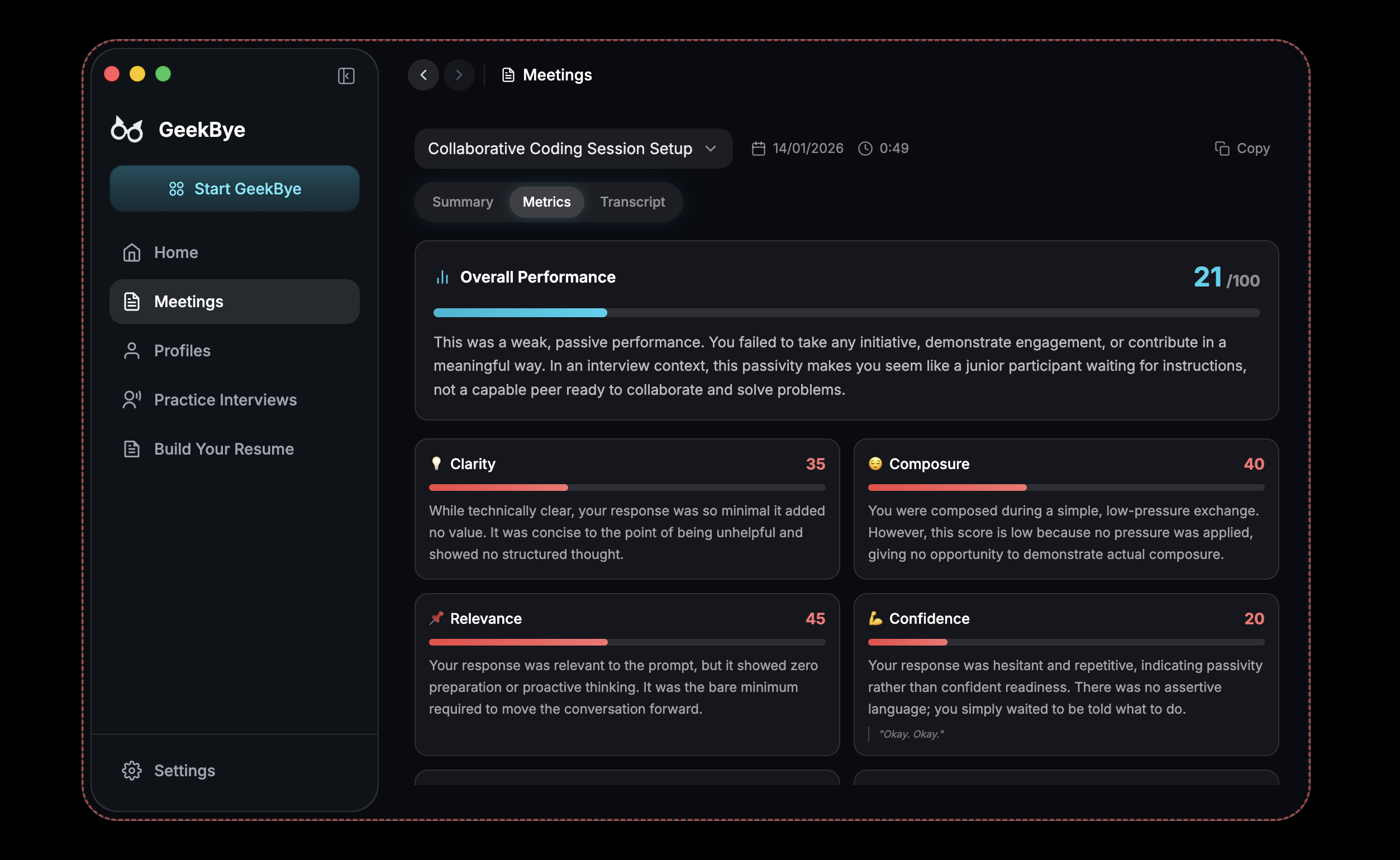The image size is (1400, 860).
Task: Click the GeekBye glasses logo
Action: (x=127, y=130)
